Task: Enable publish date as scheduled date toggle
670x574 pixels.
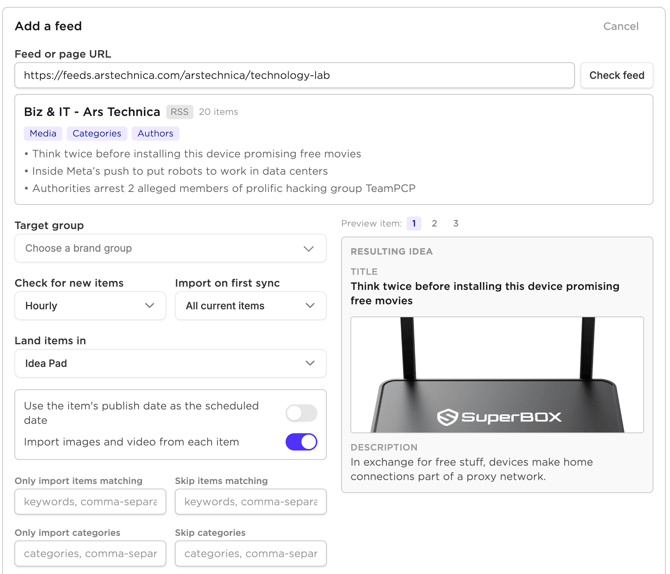Action: coord(301,413)
